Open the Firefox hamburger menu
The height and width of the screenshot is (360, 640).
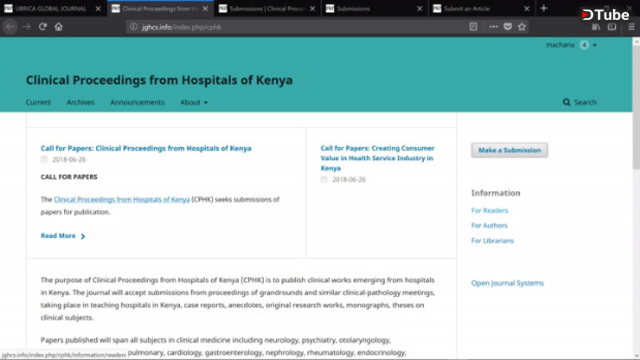(x=631, y=27)
